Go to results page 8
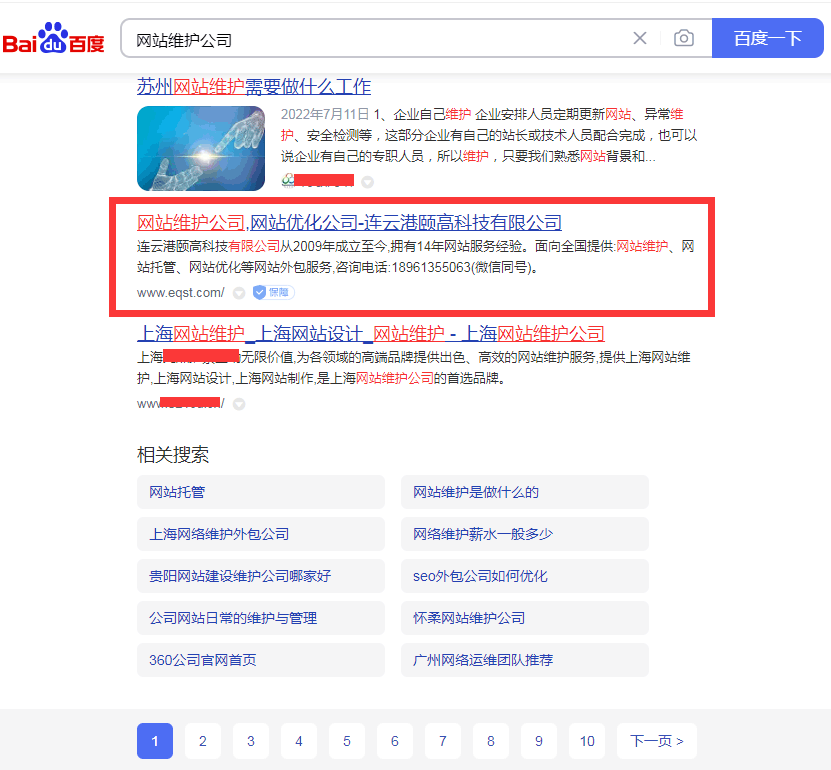Screen dimensions: 831x770 [491, 741]
